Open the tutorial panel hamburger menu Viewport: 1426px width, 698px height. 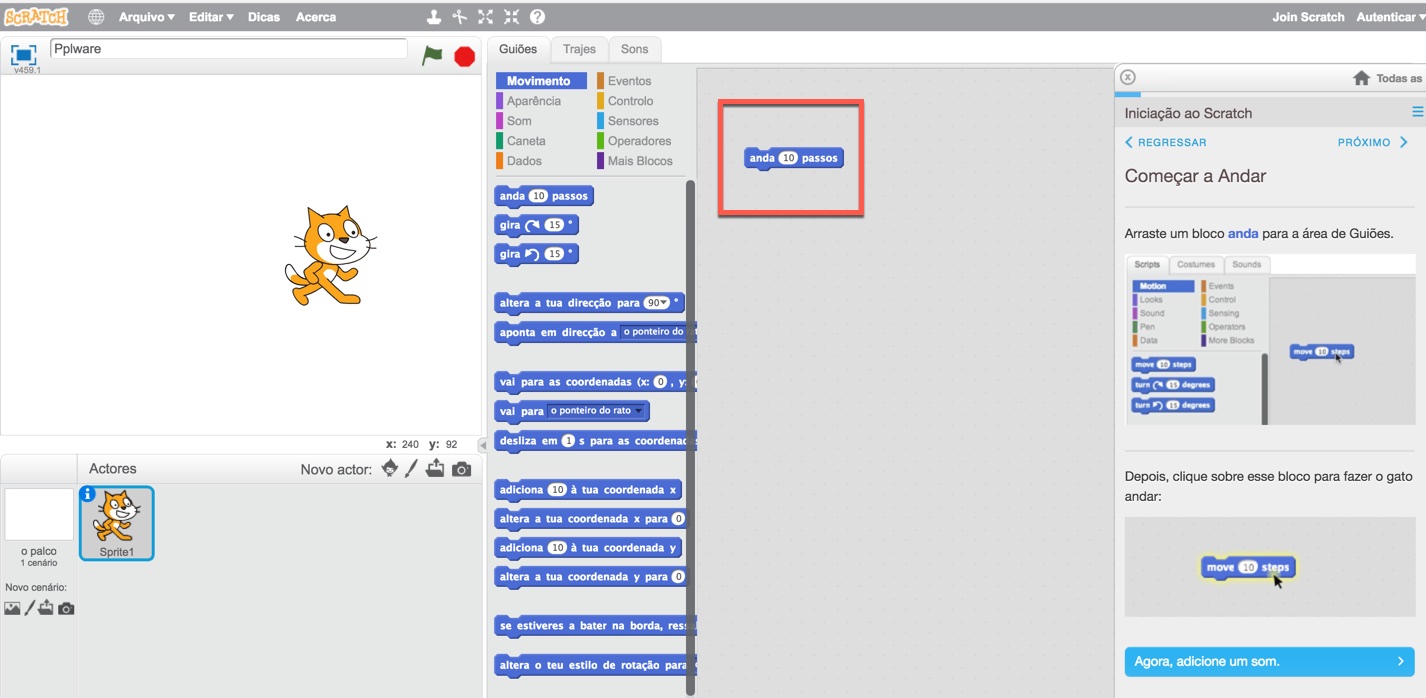tap(1417, 113)
